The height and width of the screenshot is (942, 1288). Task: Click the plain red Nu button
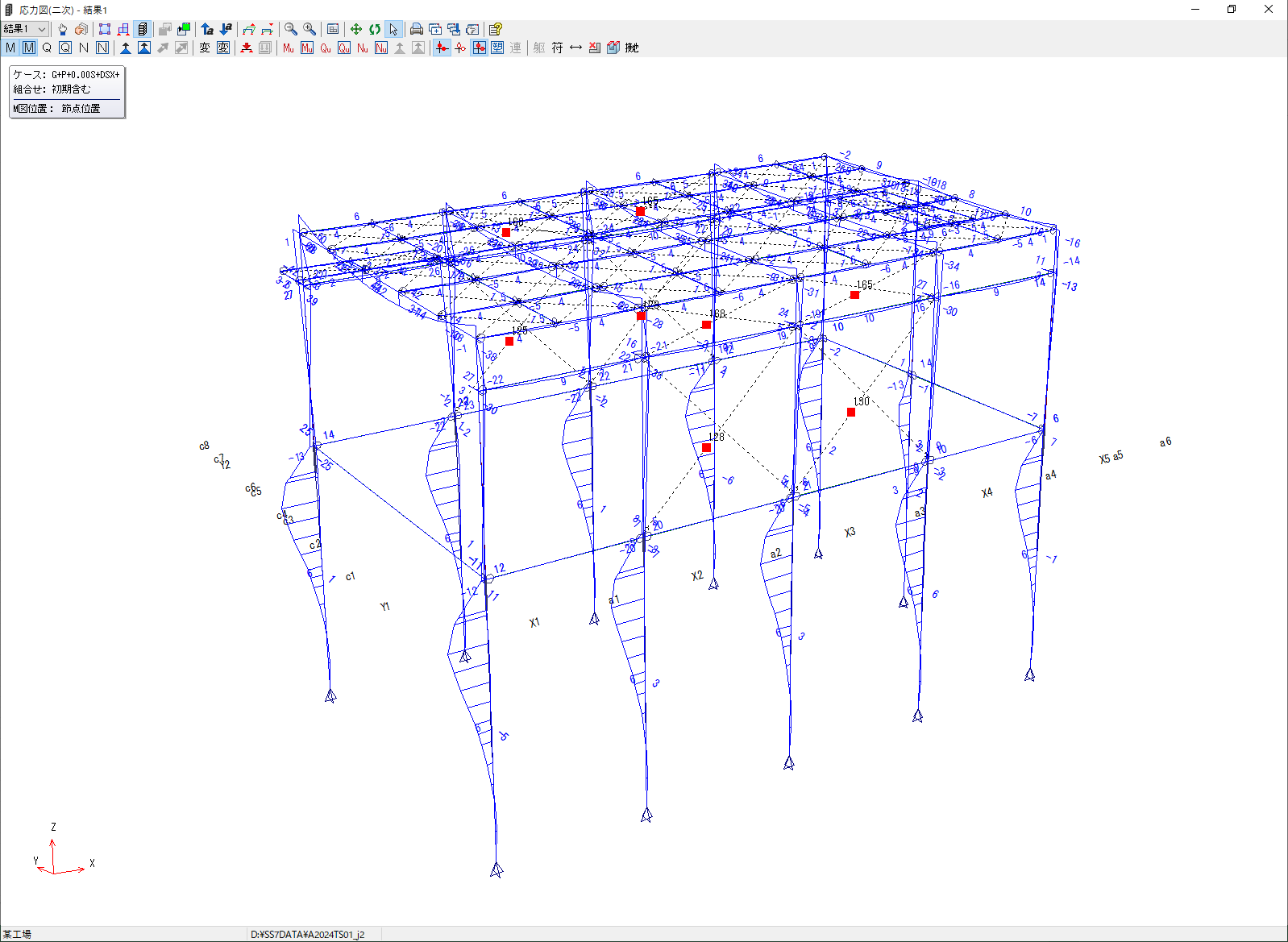363,48
